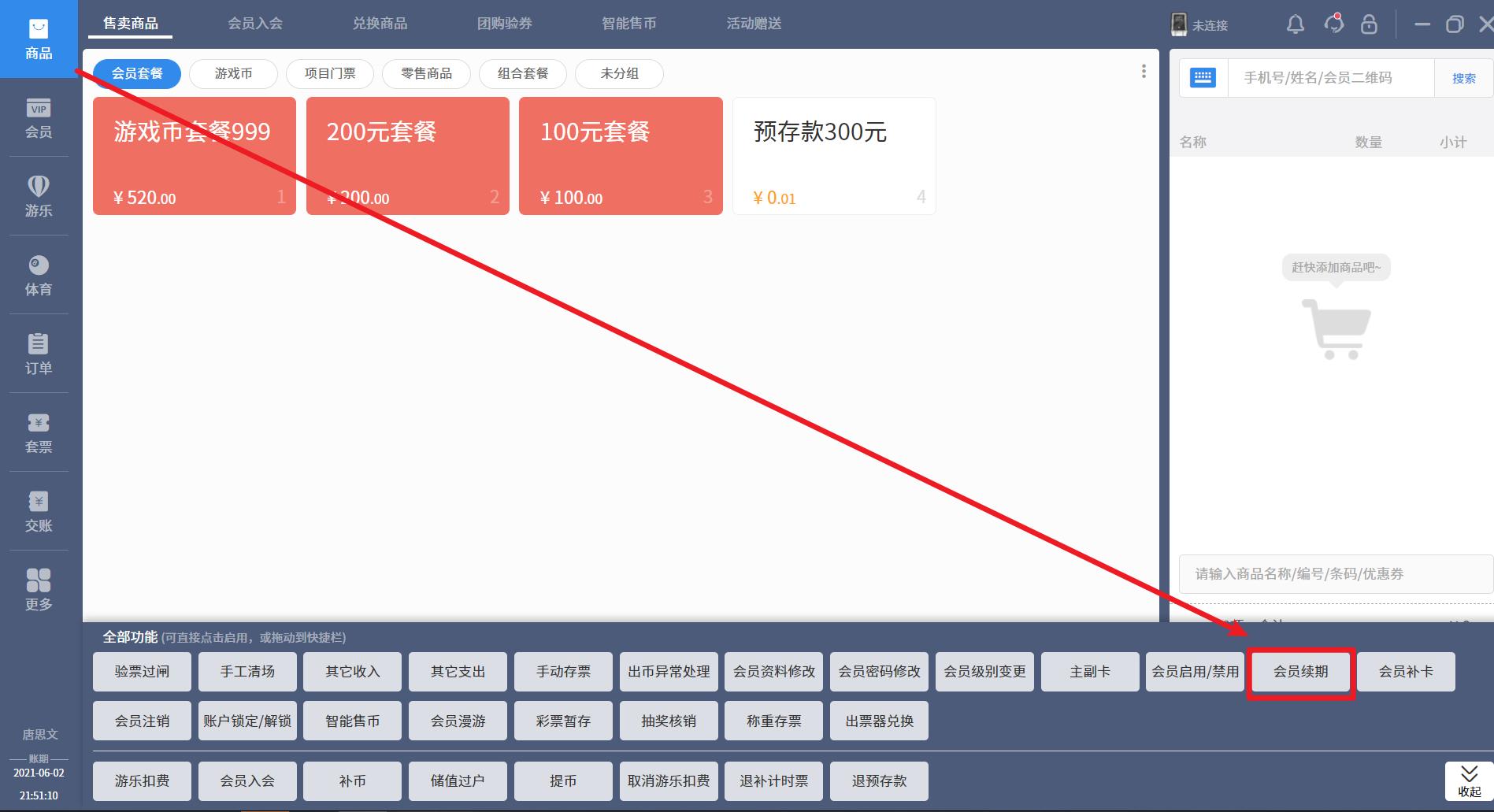Click the 会员启用/禁用 function button

click(x=1196, y=672)
